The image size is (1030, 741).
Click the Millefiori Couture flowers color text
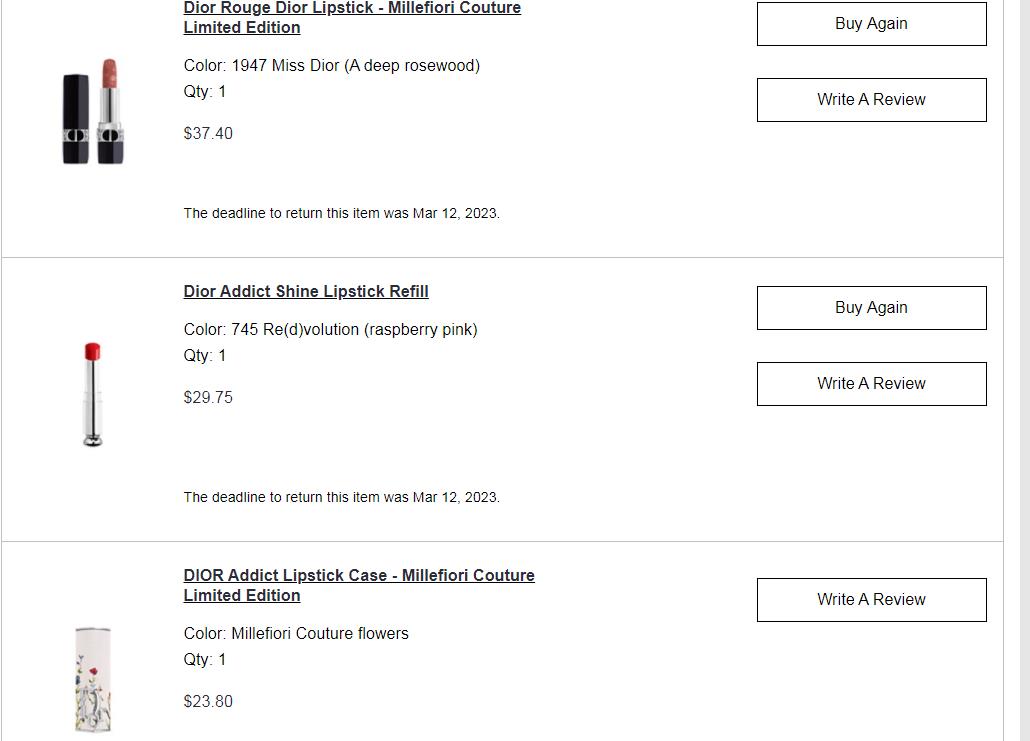pyautogui.click(x=296, y=633)
